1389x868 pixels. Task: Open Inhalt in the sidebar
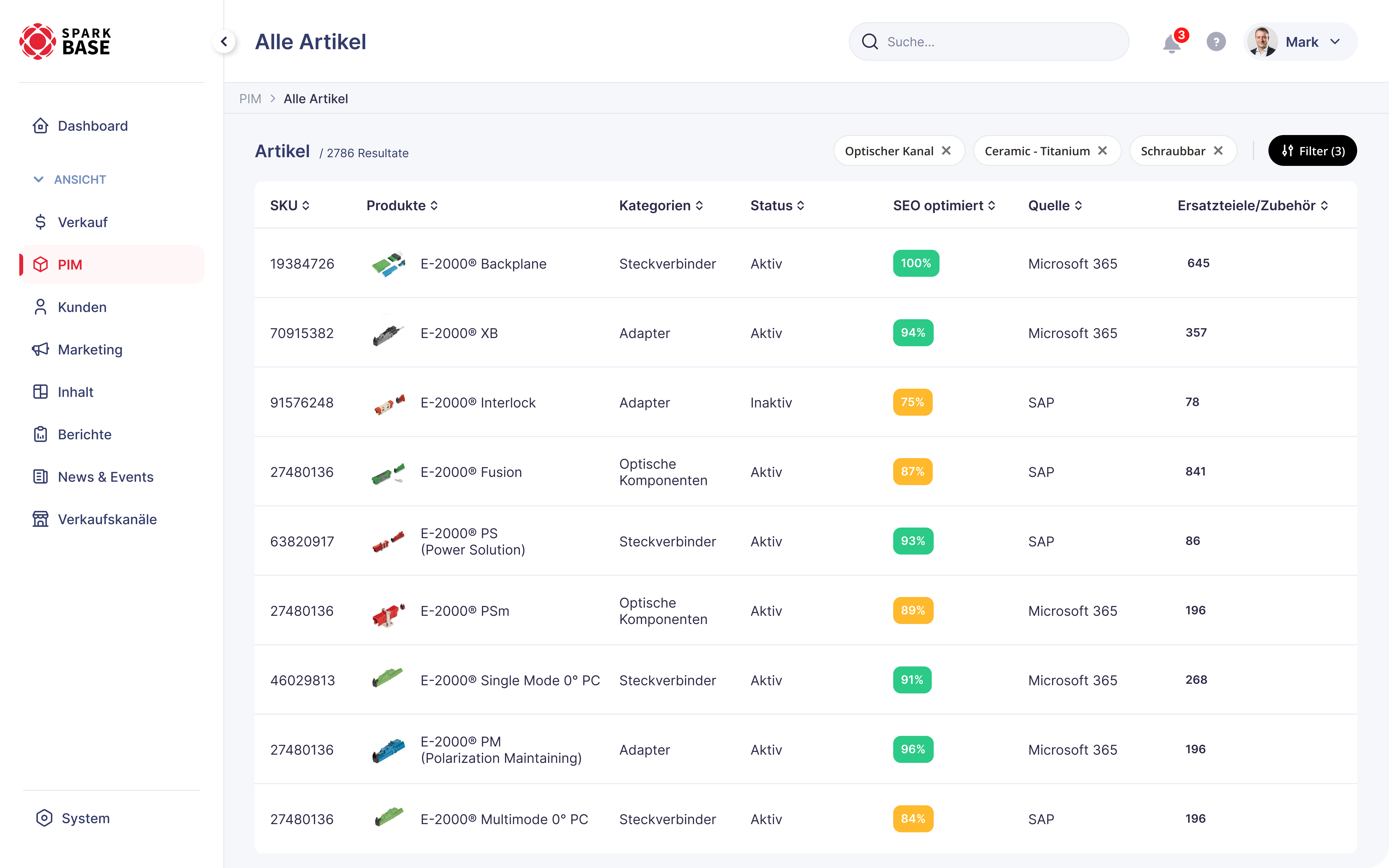coord(111,392)
